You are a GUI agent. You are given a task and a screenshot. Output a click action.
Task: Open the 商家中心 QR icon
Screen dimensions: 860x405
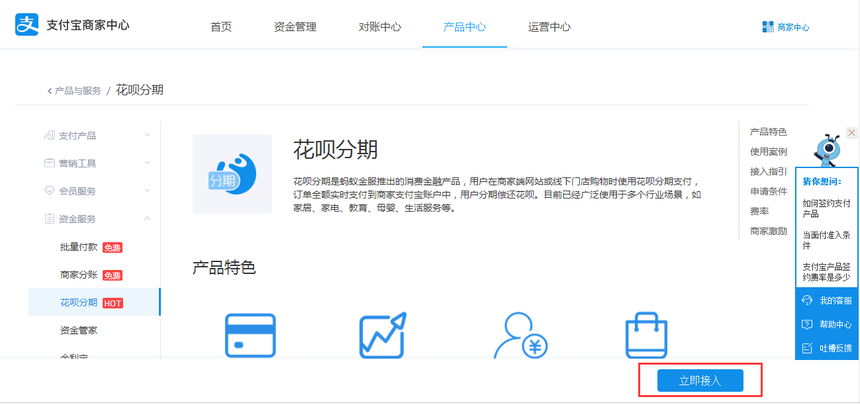pyautogui.click(x=767, y=27)
